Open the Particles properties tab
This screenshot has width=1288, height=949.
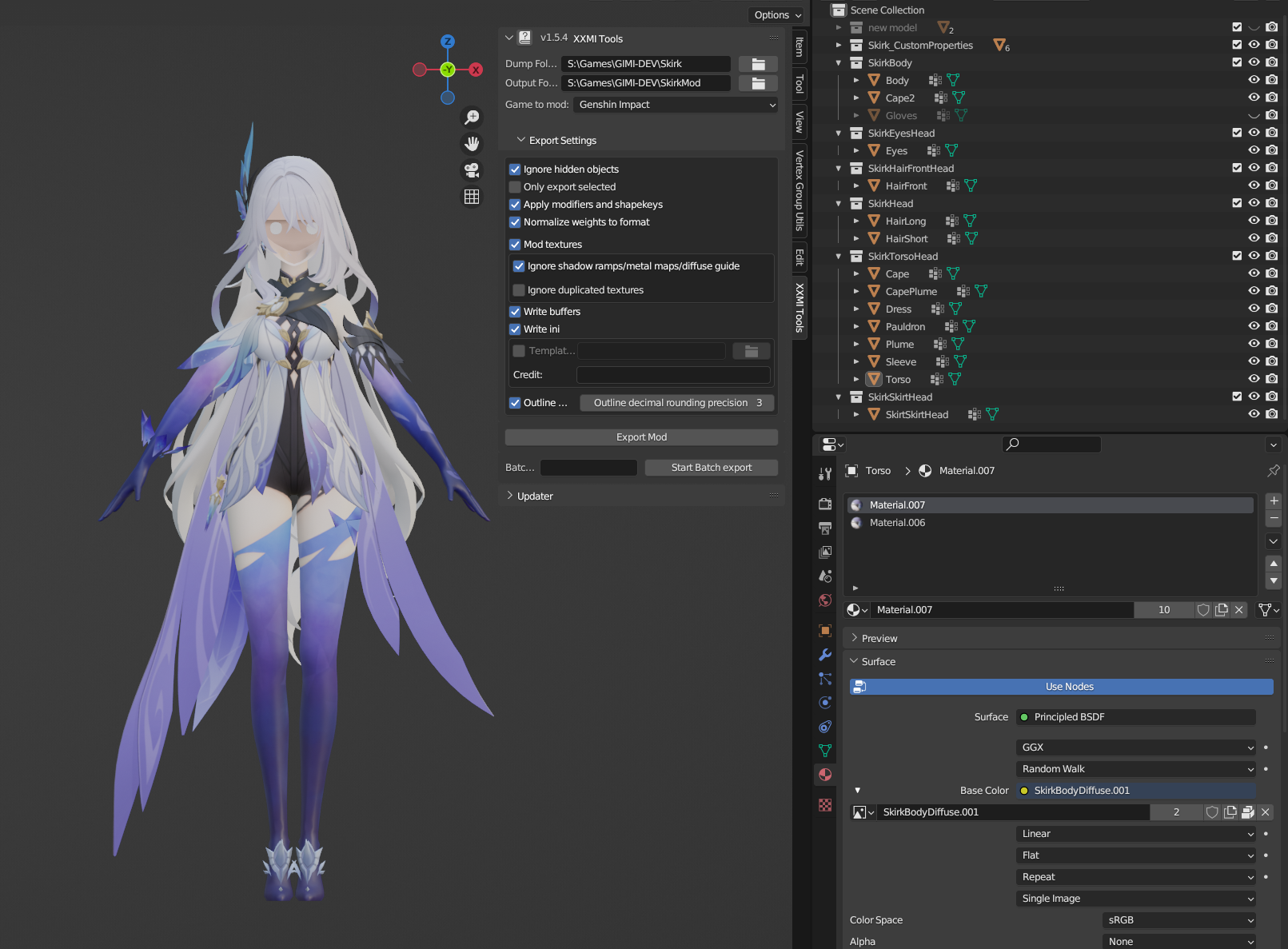[x=825, y=679]
